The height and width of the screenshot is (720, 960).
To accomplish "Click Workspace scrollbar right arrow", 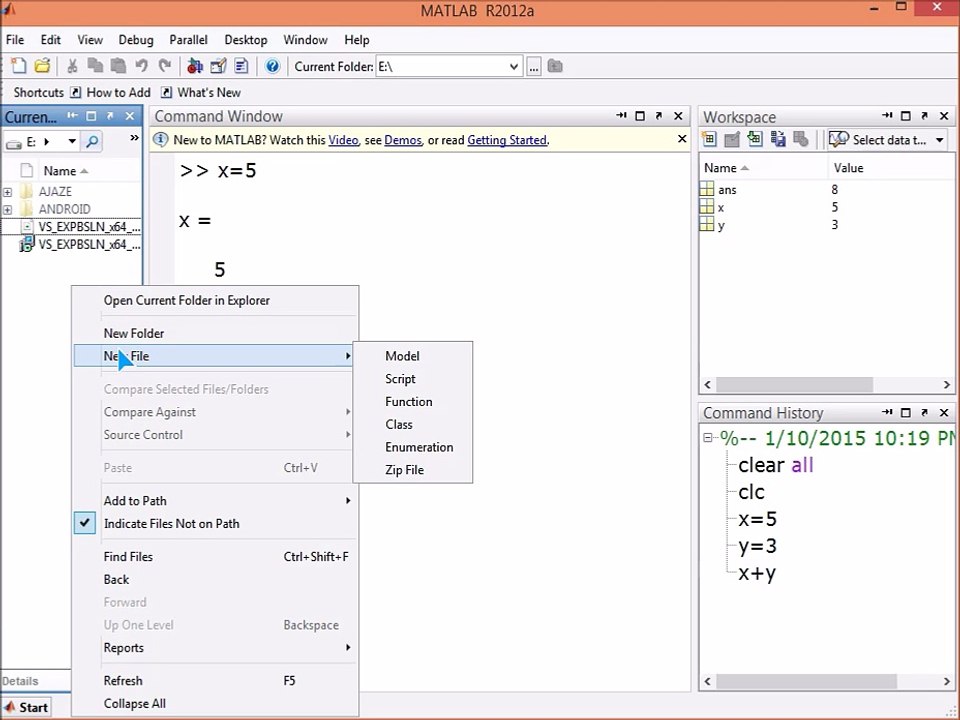I will pos(947,384).
